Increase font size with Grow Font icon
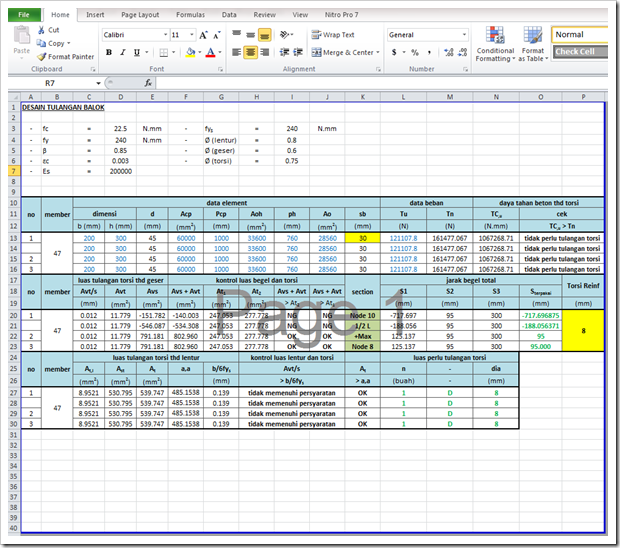 point(203,35)
